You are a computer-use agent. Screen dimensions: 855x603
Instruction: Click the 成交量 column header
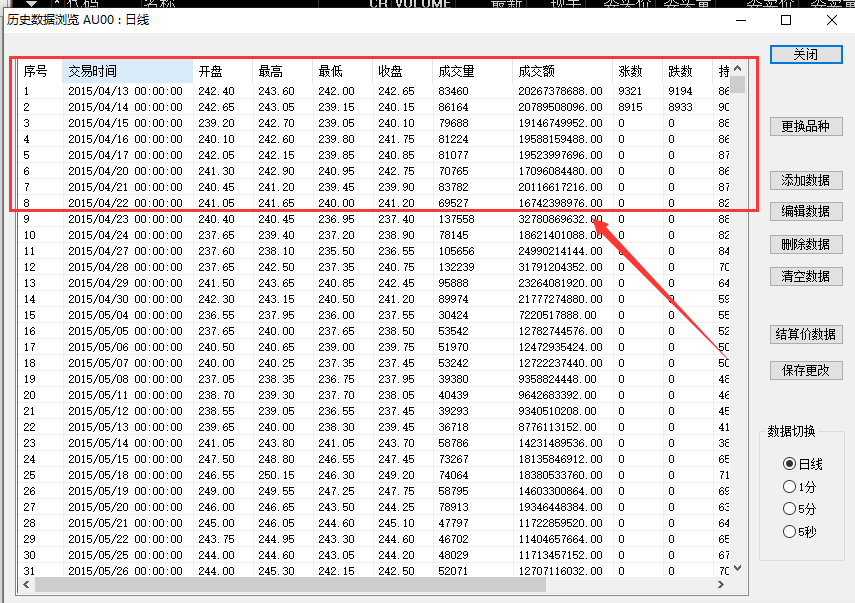pyautogui.click(x=472, y=71)
